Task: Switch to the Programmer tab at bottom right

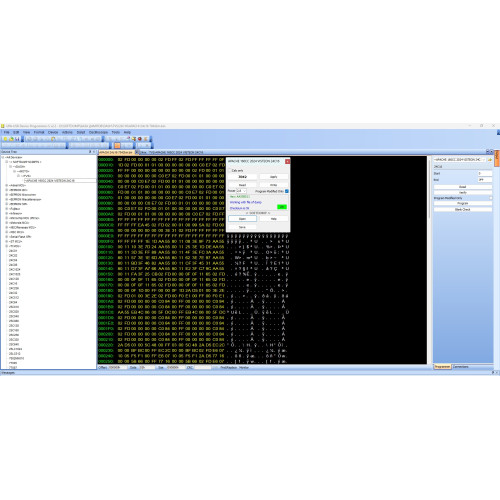Action: (x=442, y=367)
